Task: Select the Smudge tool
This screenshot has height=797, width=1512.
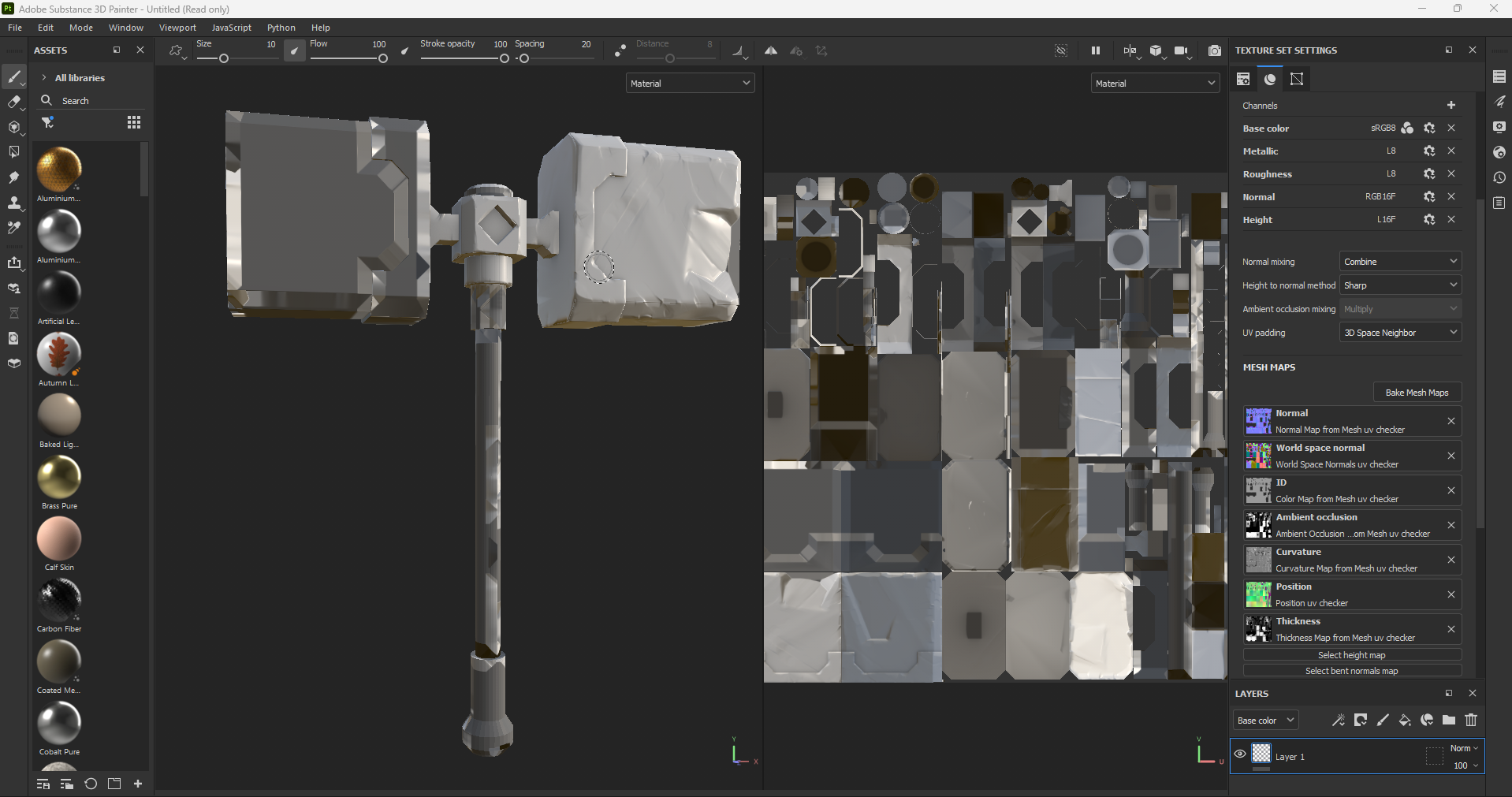Action: [14, 177]
